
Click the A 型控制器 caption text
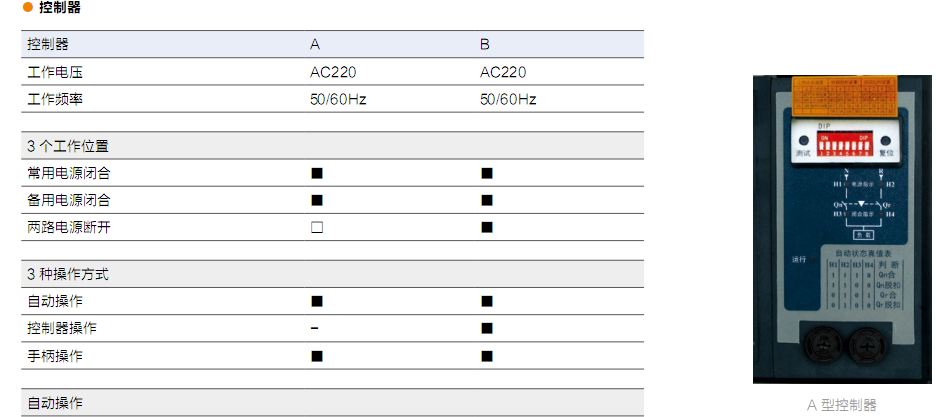pyautogui.click(x=842, y=405)
